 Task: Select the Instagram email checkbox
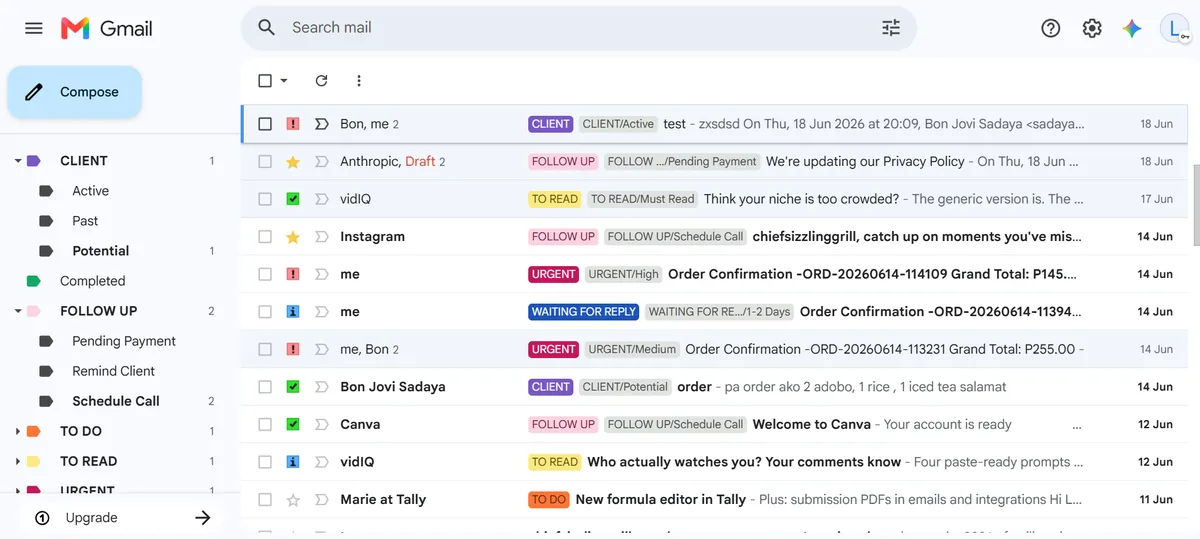click(x=265, y=237)
